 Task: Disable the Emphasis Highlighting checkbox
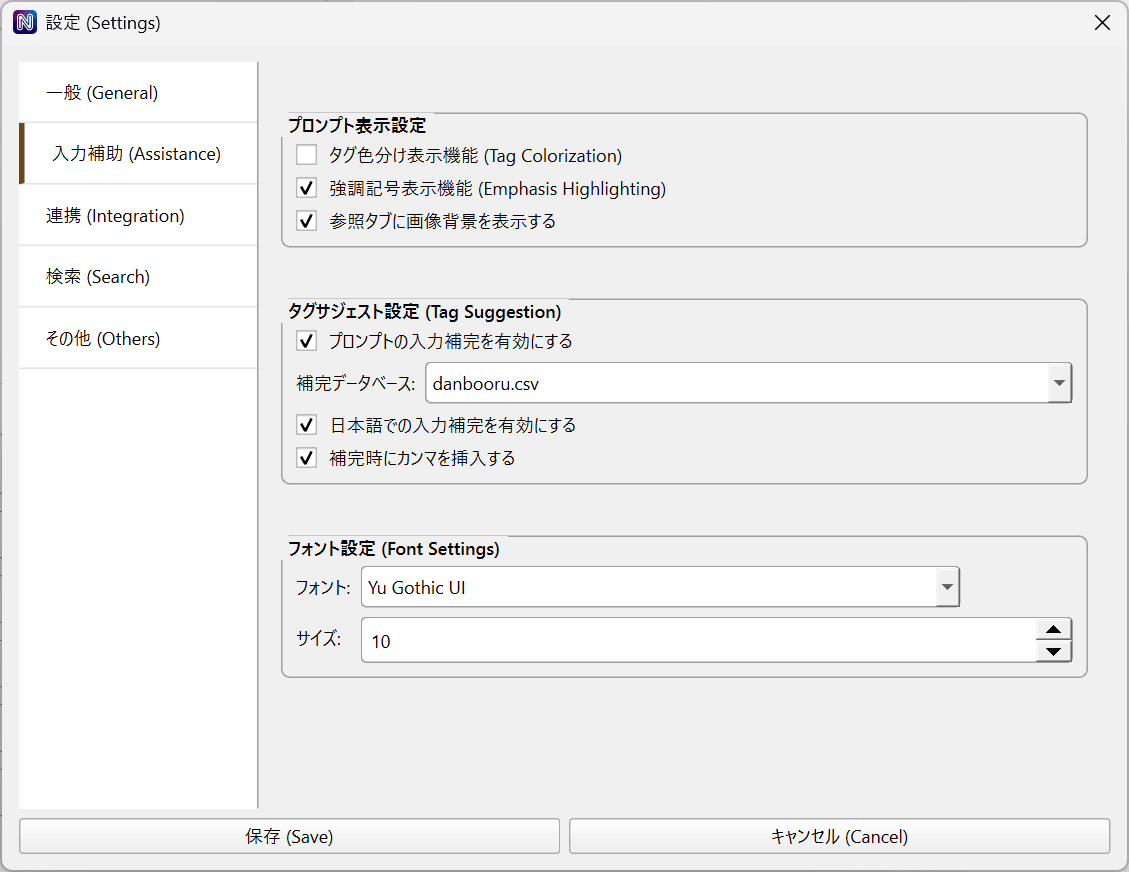307,188
